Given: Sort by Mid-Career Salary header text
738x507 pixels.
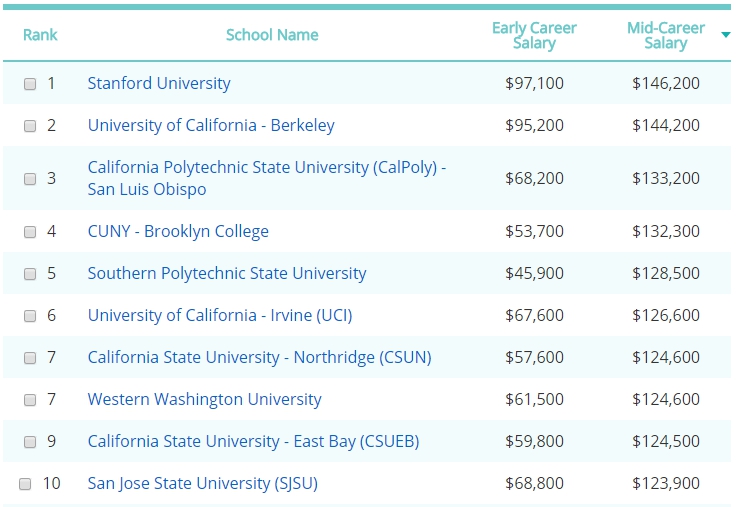Looking at the screenshot, I should (x=665, y=35).
